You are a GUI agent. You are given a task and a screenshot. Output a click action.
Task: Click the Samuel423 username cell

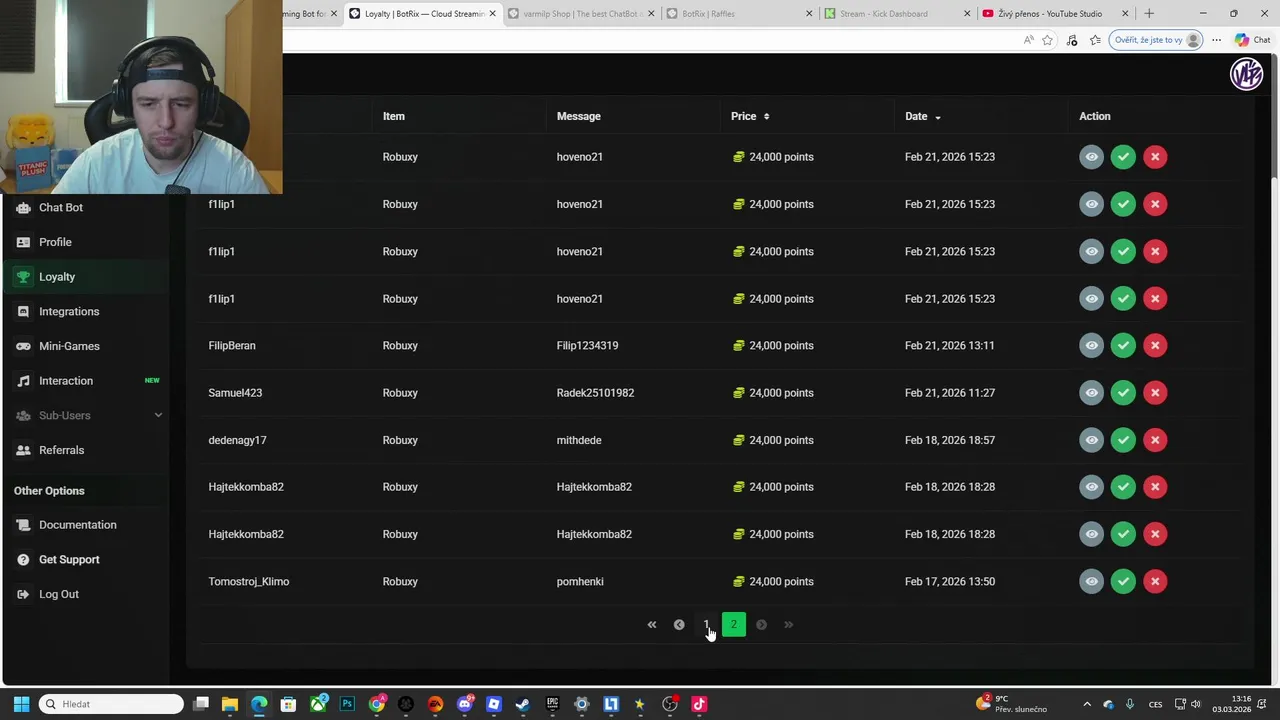coord(235,392)
